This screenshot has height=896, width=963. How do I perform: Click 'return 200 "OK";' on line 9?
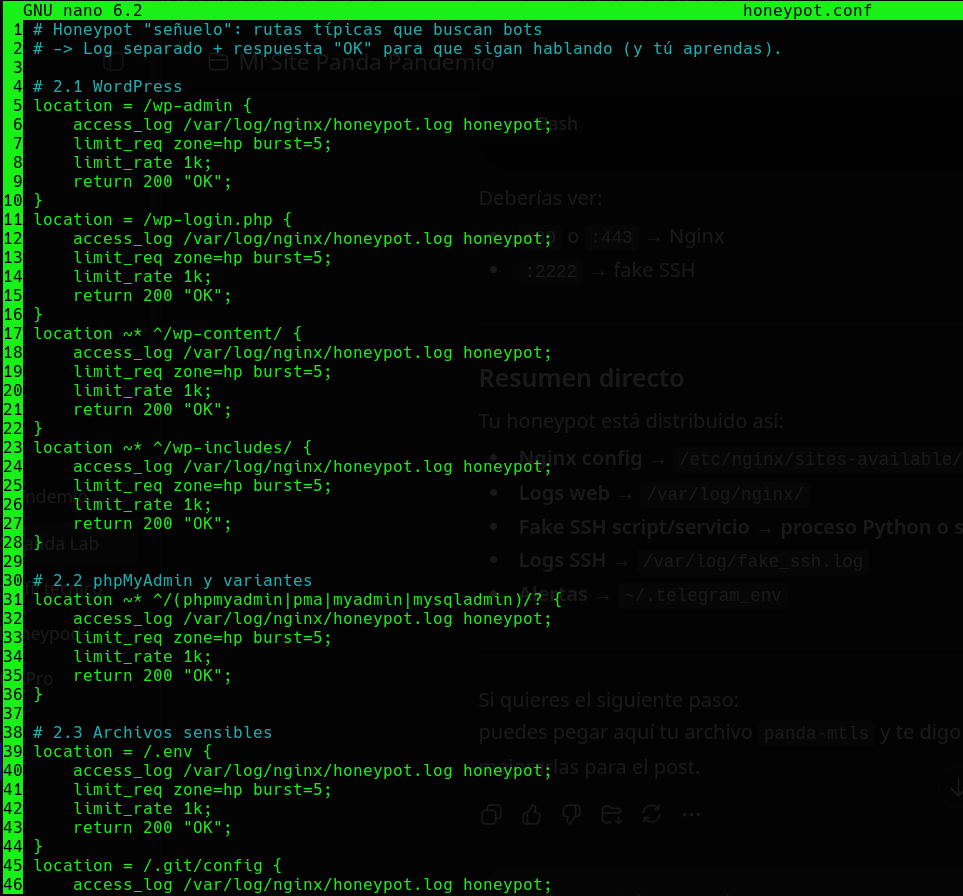tap(152, 182)
